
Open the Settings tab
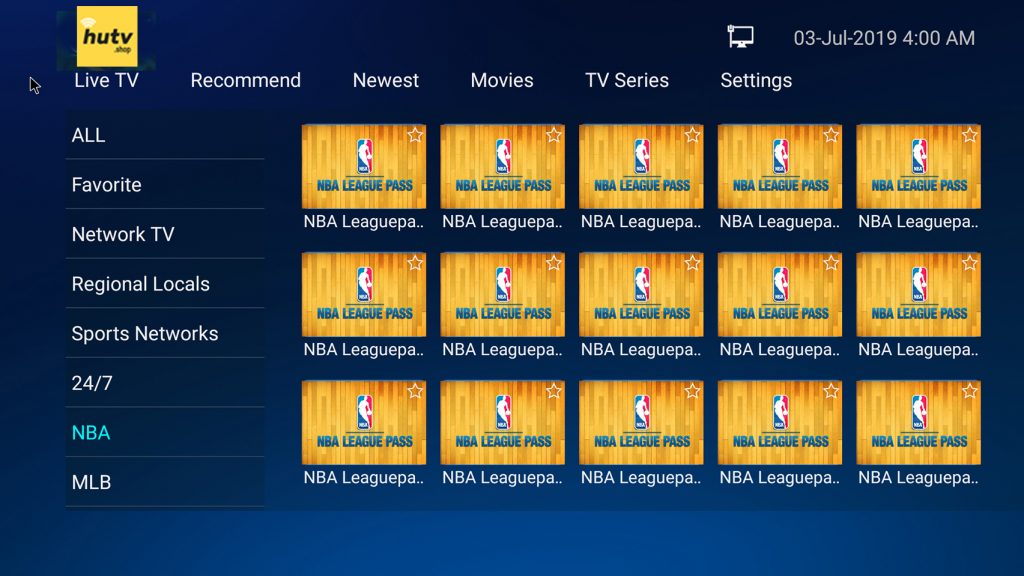(756, 80)
